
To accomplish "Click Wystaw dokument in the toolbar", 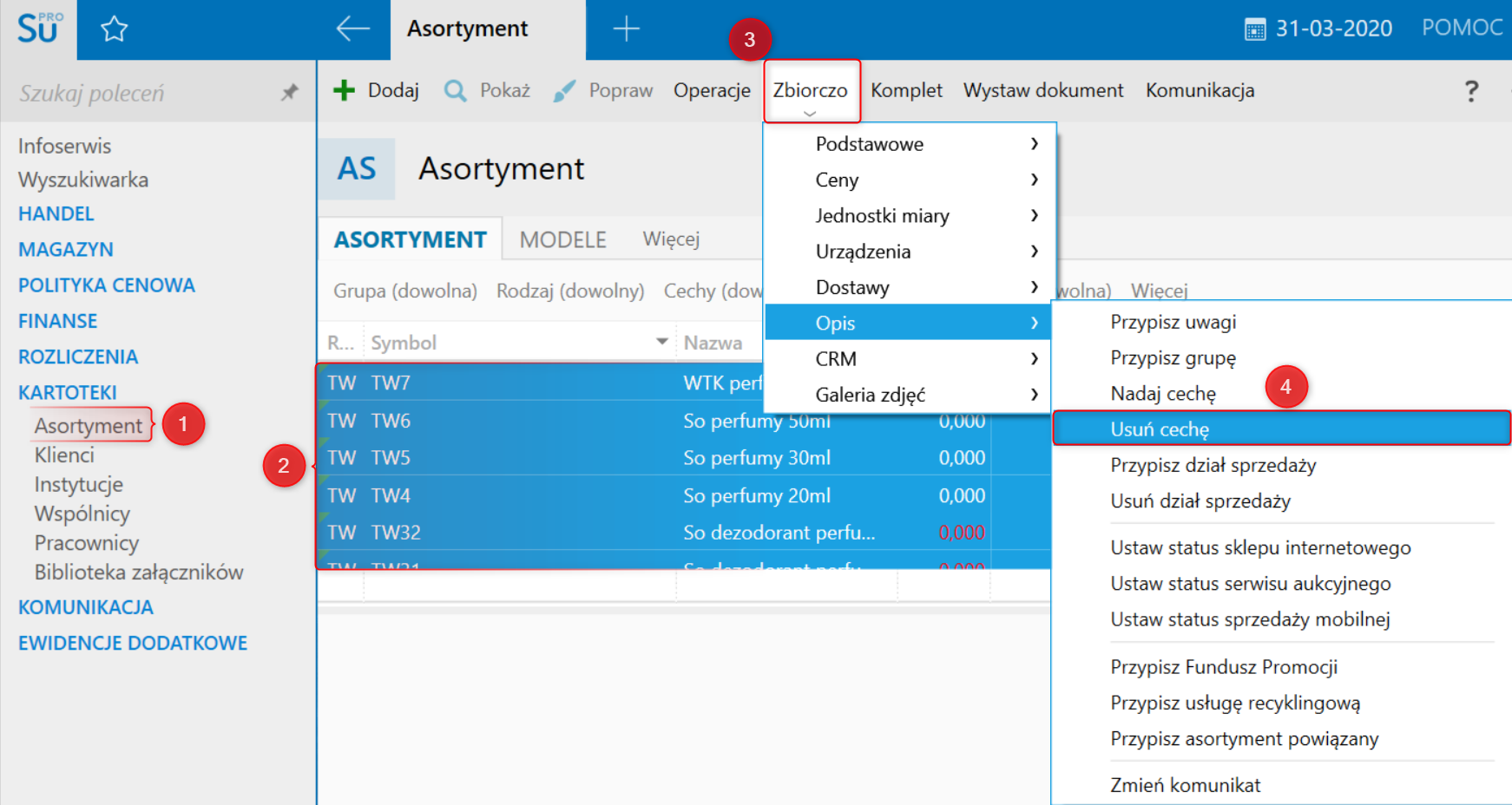I will [1043, 90].
